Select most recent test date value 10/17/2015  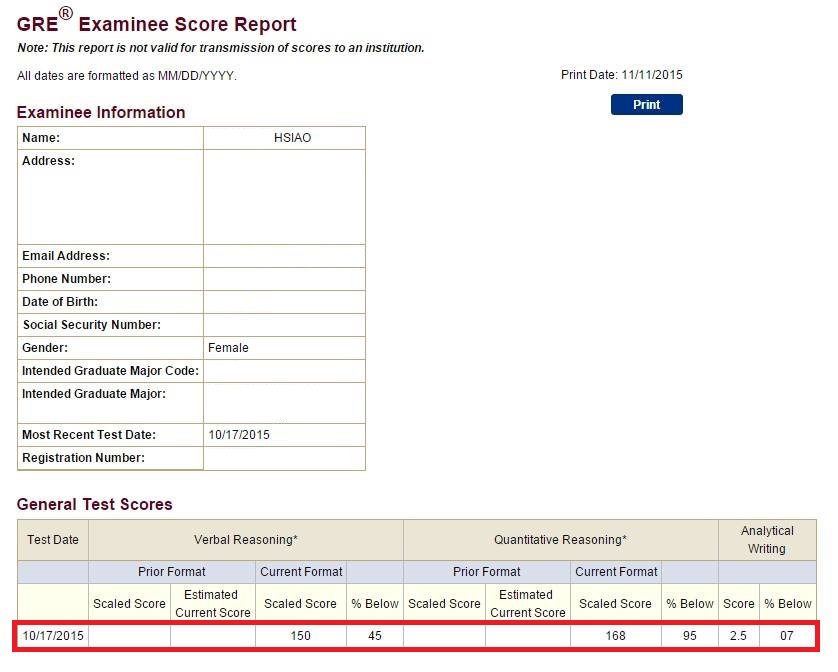pyautogui.click(x=239, y=435)
